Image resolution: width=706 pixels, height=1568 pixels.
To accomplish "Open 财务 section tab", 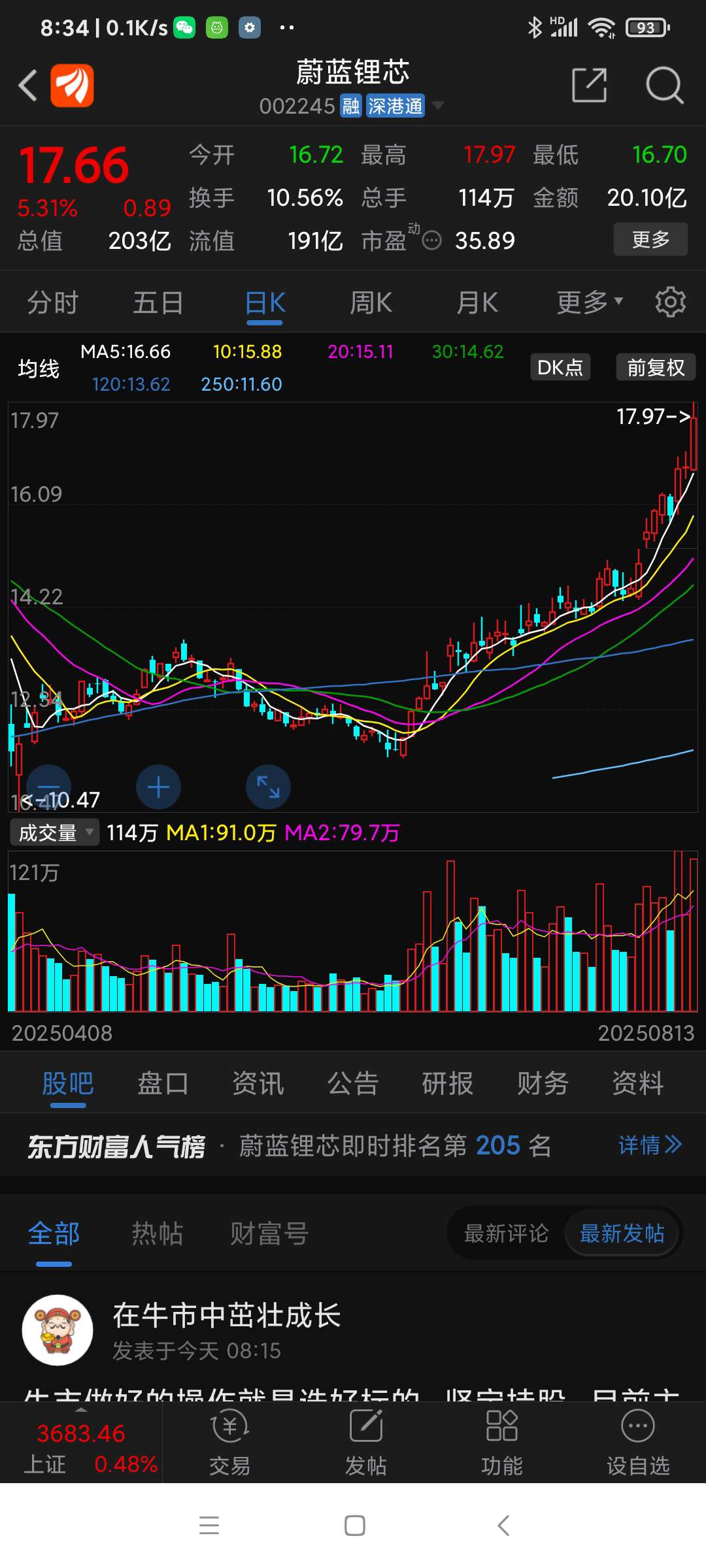I will point(543,1083).
